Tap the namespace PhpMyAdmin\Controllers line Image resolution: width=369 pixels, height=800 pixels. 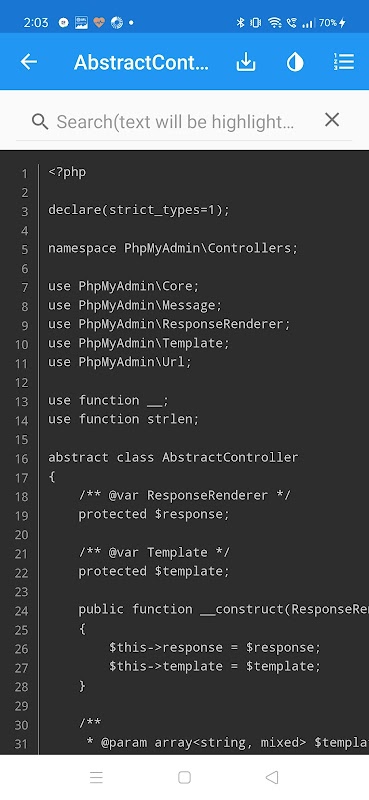coord(173,248)
